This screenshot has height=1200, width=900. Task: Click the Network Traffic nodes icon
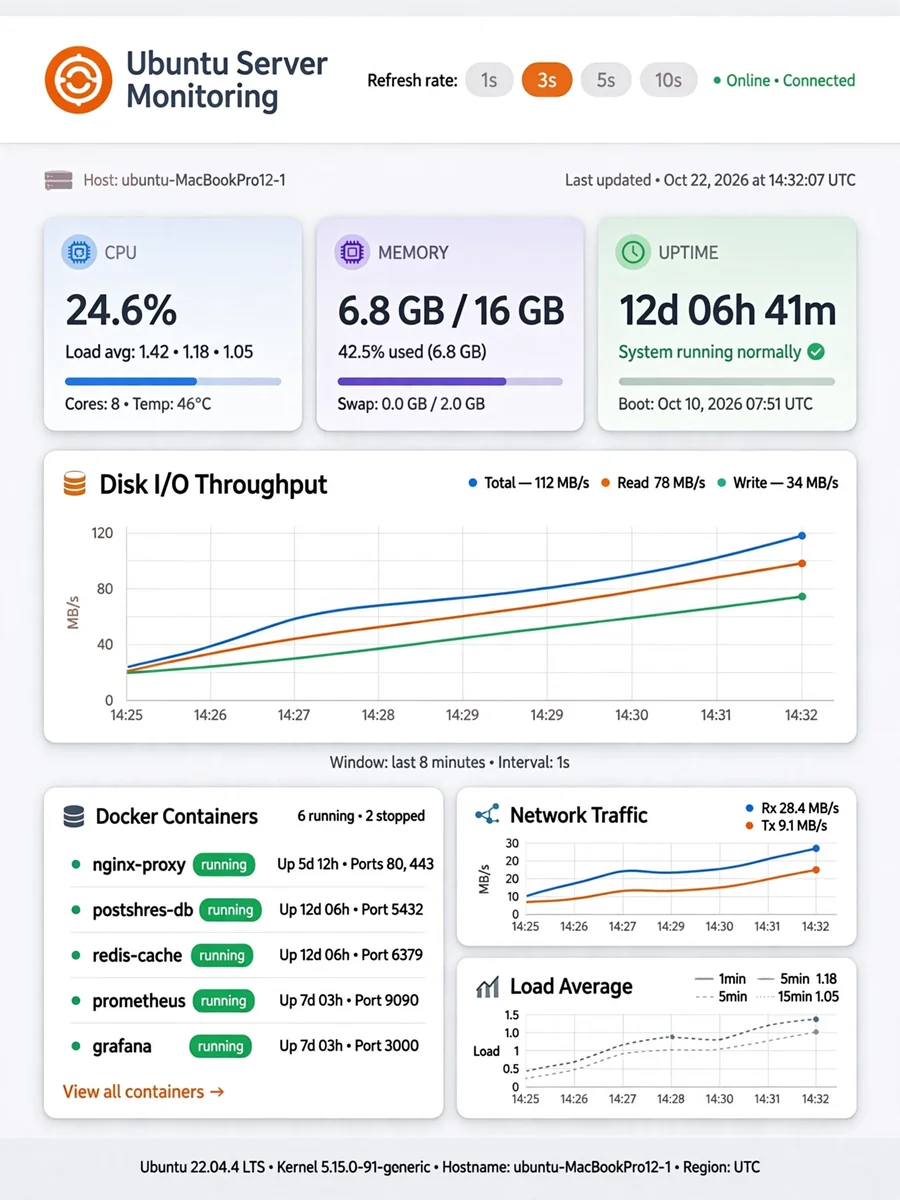[487, 815]
